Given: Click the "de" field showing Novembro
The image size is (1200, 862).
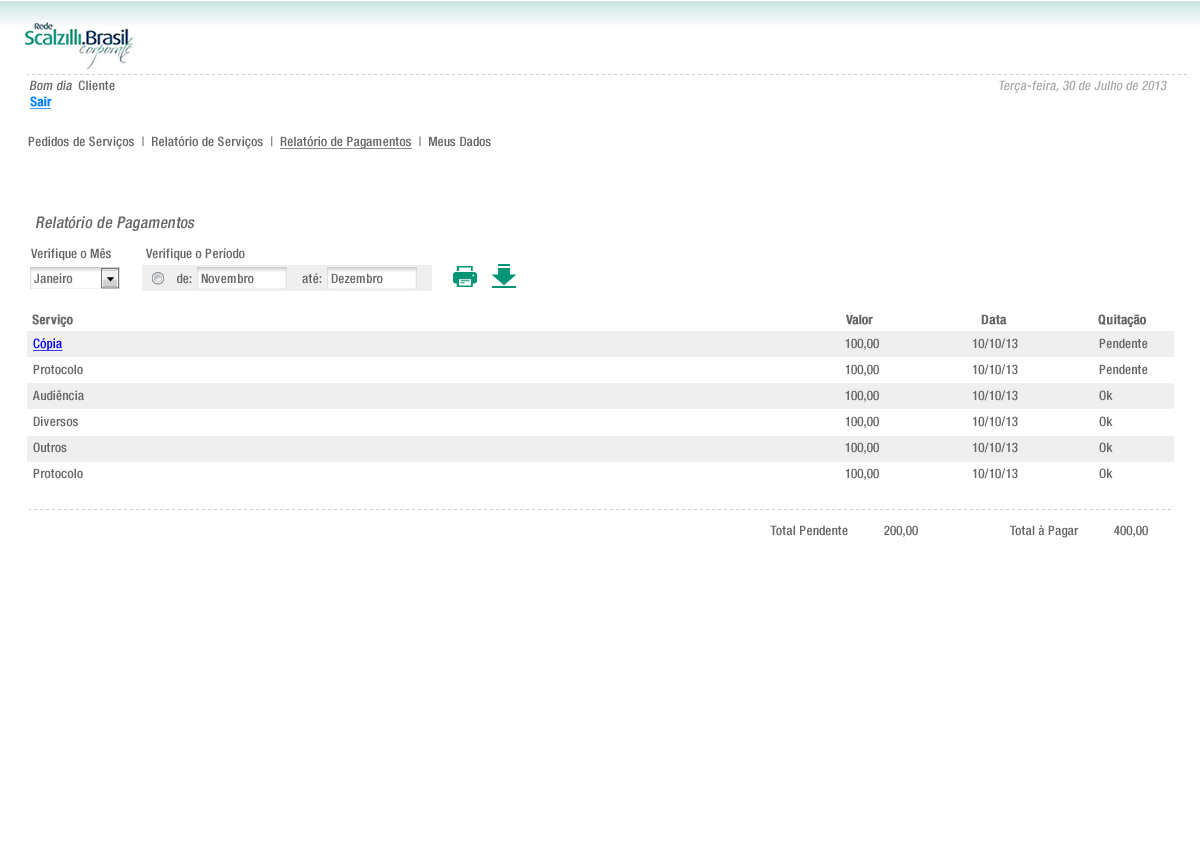Looking at the screenshot, I should point(241,279).
